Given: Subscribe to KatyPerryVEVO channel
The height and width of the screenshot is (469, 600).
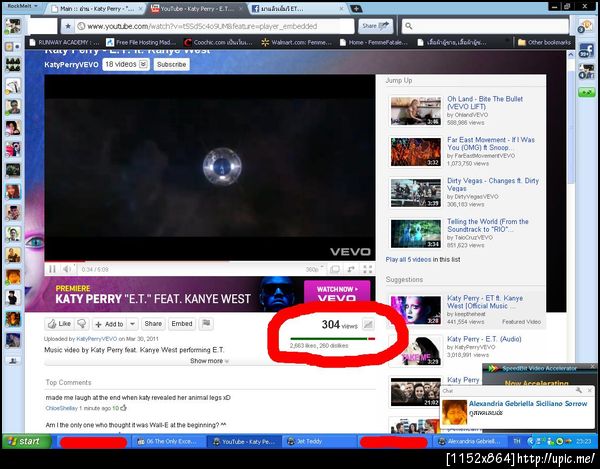Looking at the screenshot, I should coord(171,64).
